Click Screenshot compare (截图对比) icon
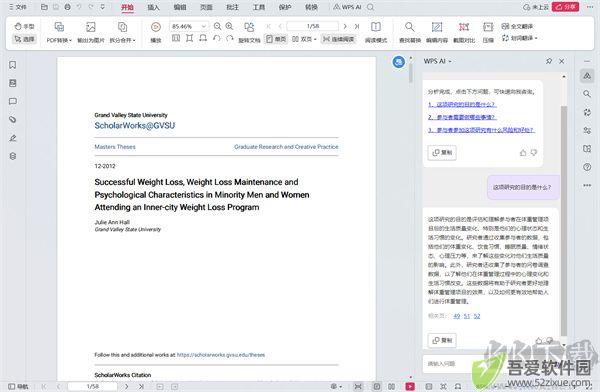Viewport: 600px width, 392px height. coord(464,27)
